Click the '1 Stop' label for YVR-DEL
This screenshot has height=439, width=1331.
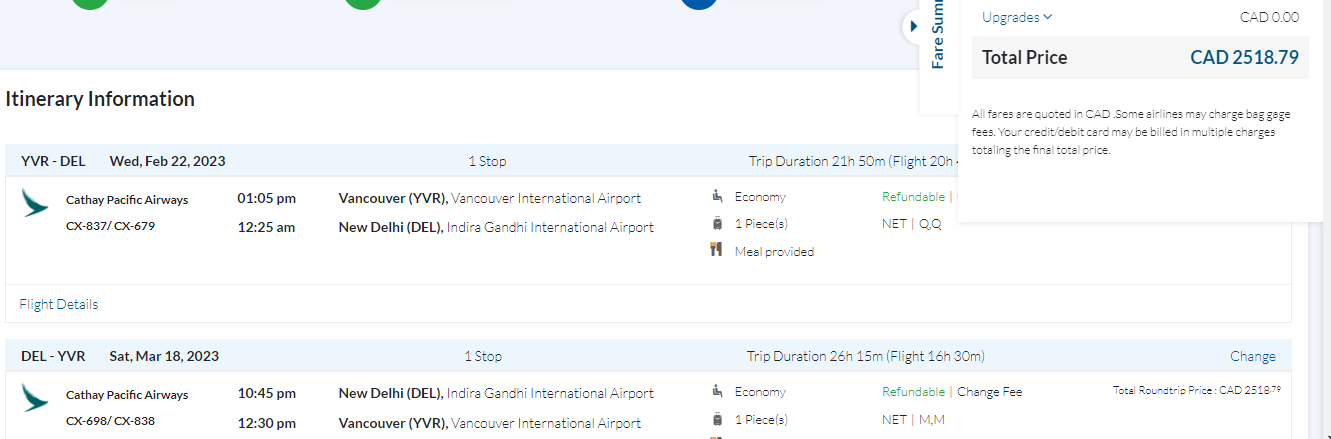tap(487, 161)
